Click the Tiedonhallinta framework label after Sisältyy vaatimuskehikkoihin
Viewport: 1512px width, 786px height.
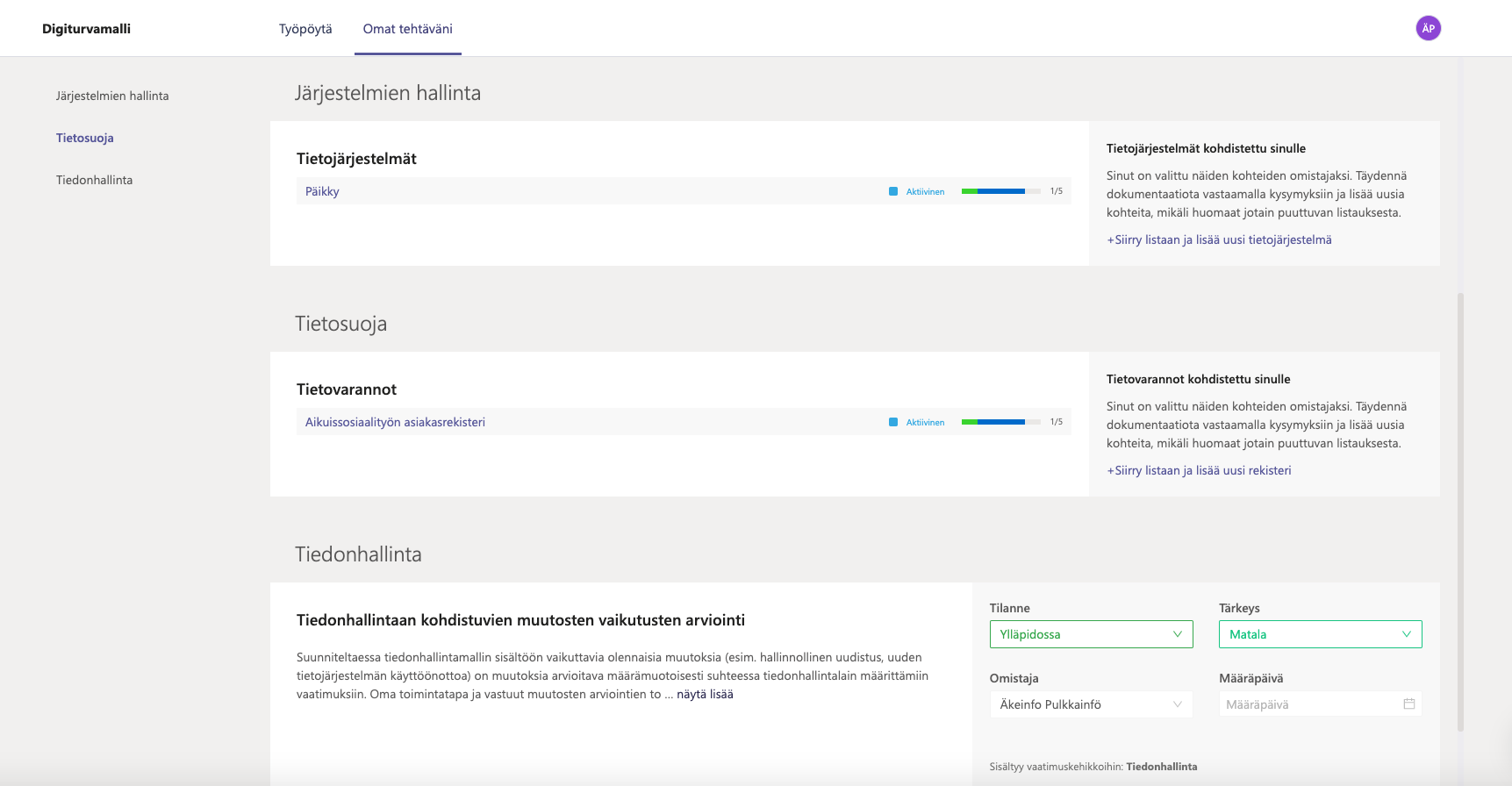(x=1161, y=767)
